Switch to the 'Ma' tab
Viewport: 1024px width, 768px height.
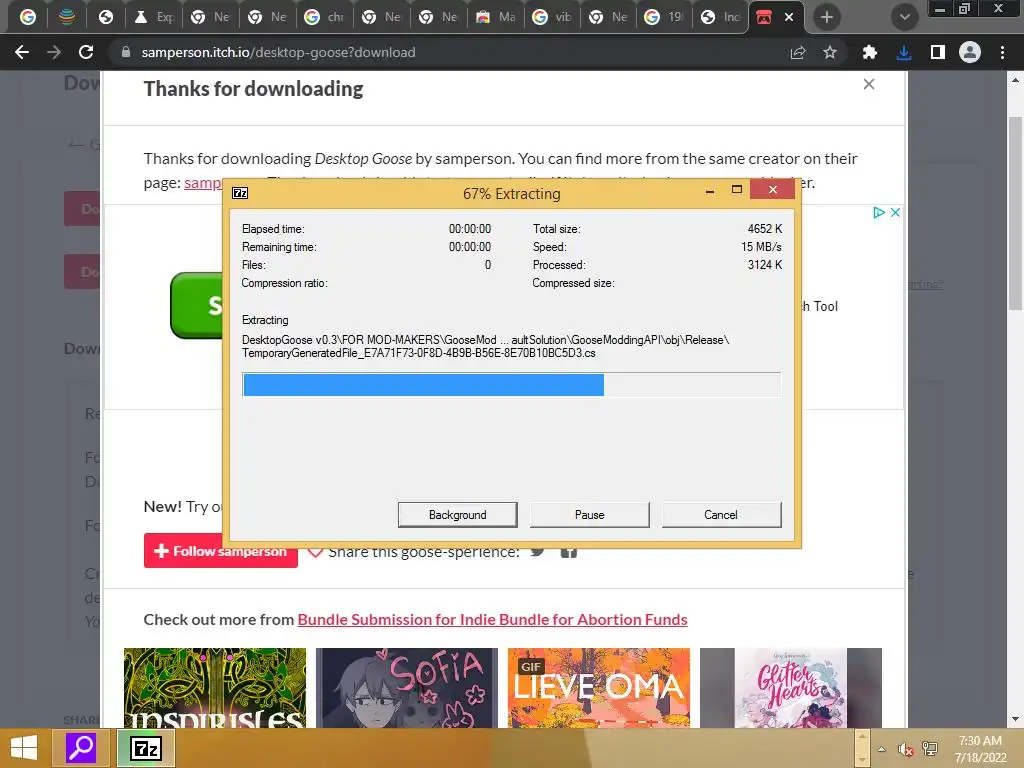[496, 17]
